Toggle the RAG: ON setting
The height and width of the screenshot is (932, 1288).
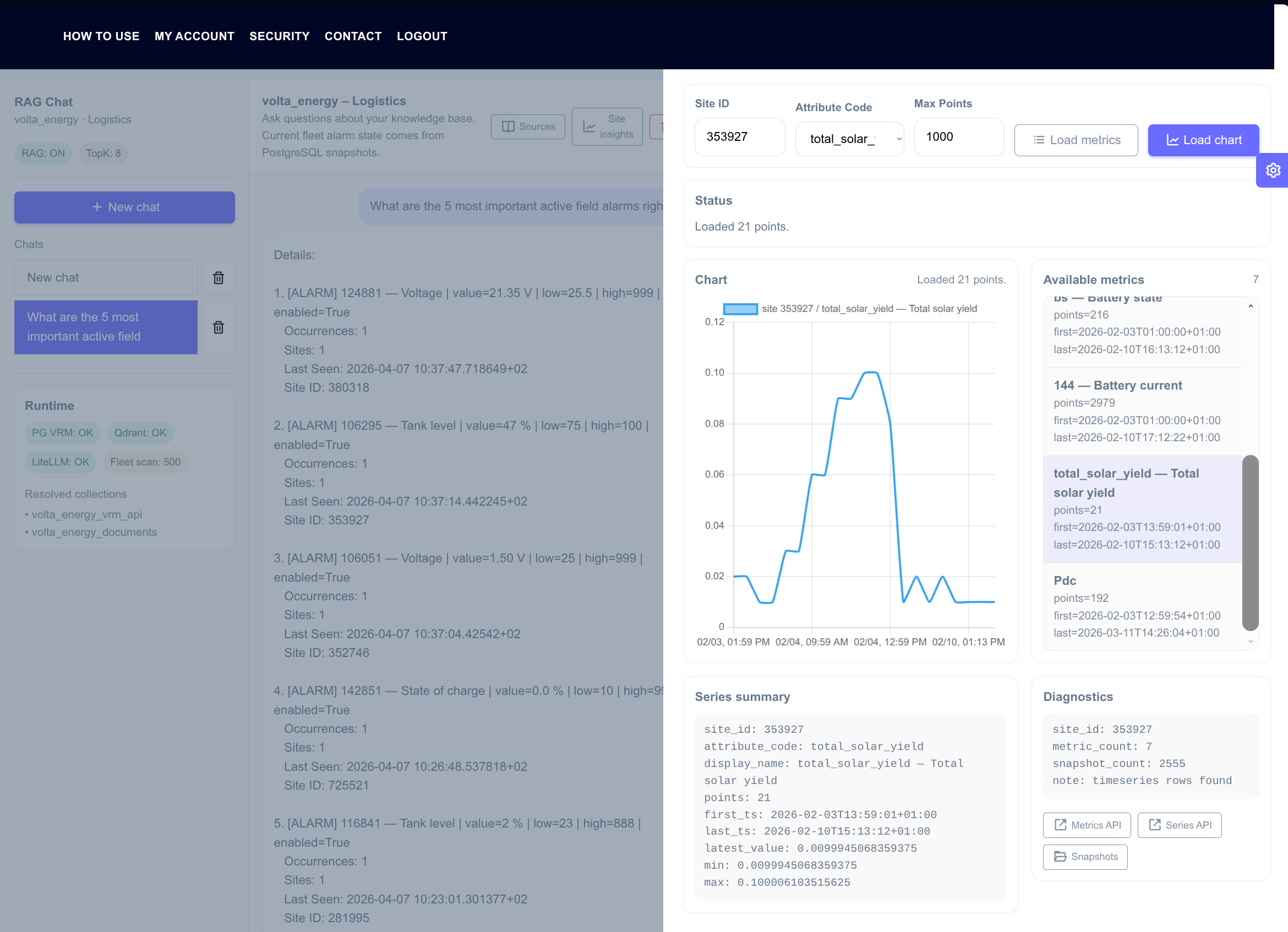42,153
